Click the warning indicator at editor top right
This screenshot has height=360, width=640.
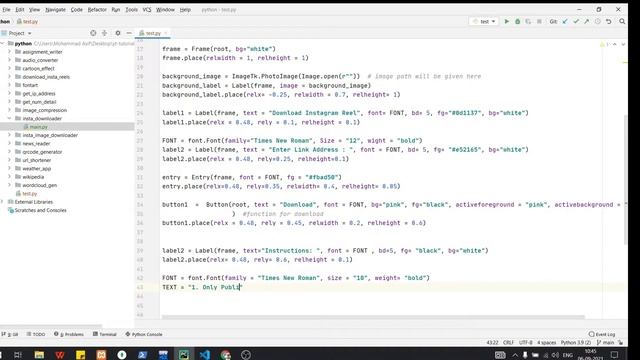point(603,44)
